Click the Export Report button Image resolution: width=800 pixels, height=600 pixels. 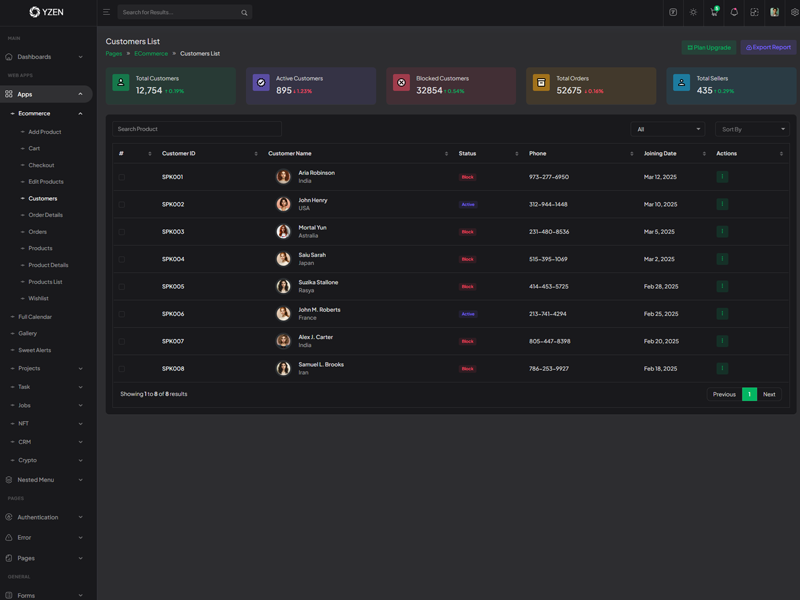(768, 47)
